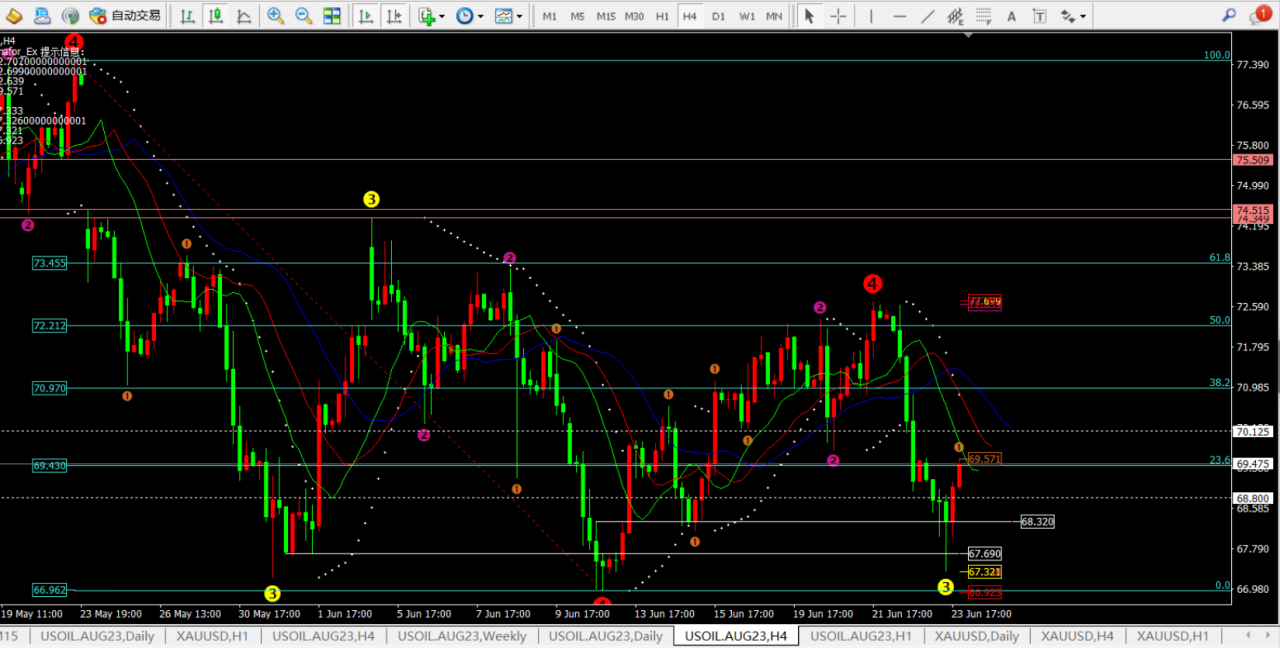Activate the crosshair tool
Screen dimensions: 1280x648
[x=838, y=16]
